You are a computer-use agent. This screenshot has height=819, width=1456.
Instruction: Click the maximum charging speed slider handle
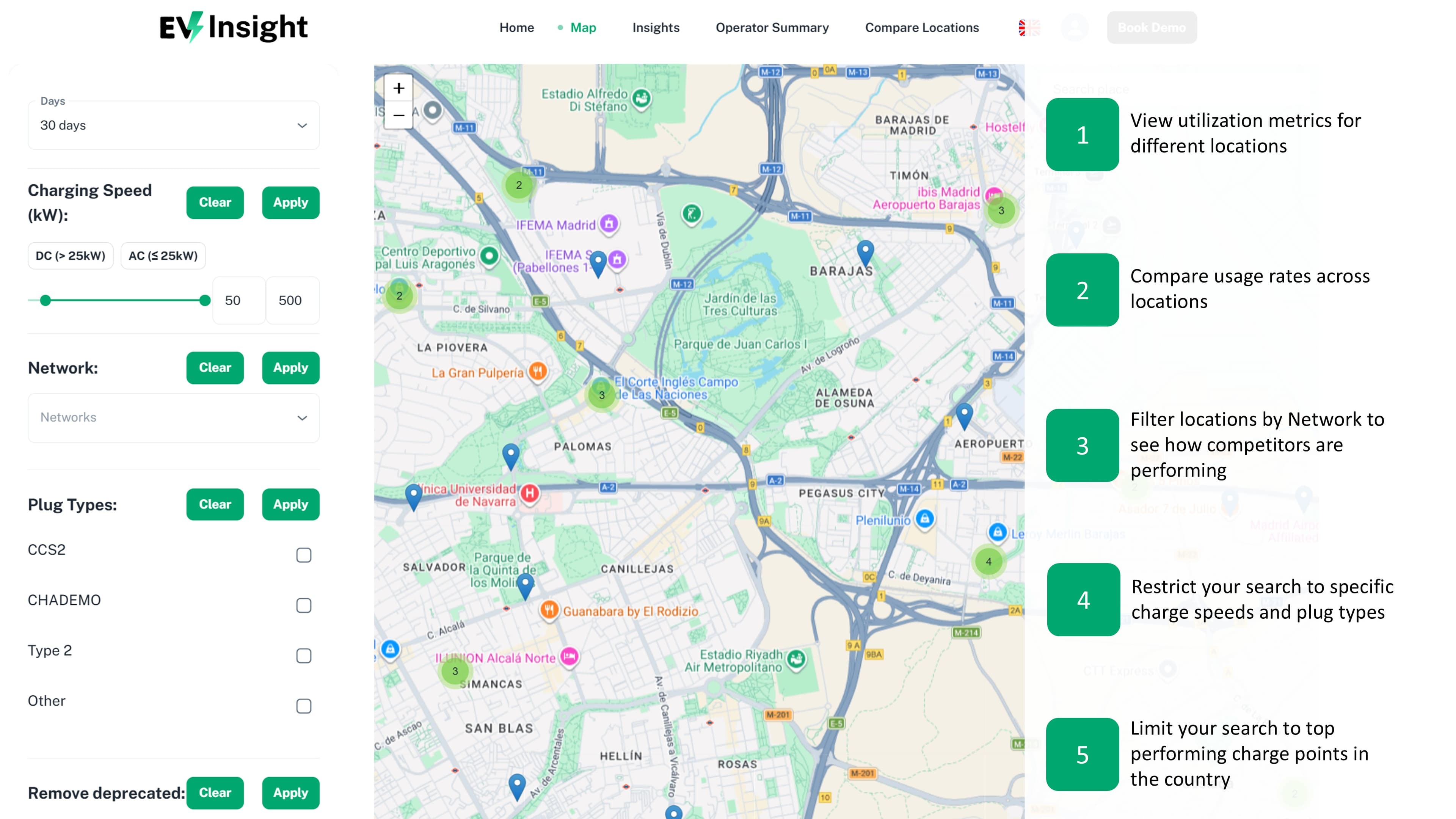pos(205,301)
